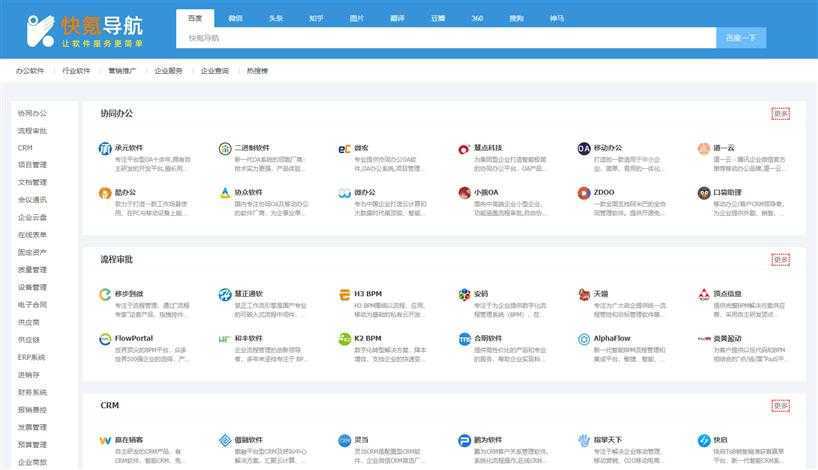The image size is (818, 470).
Task: Click the AlphaFlow icon
Action: (x=584, y=339)
